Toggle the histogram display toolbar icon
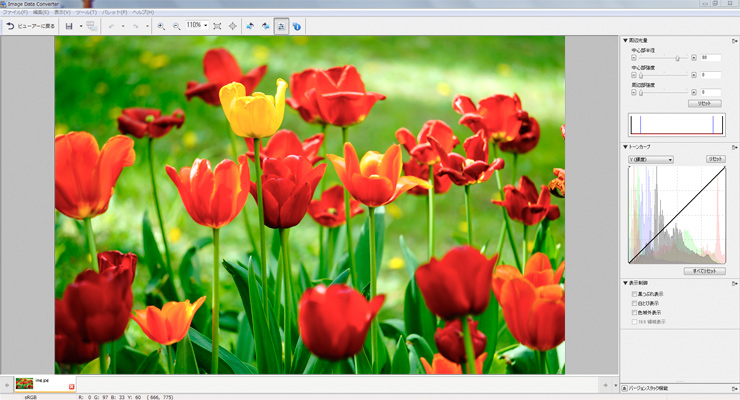 pos(281,26)
